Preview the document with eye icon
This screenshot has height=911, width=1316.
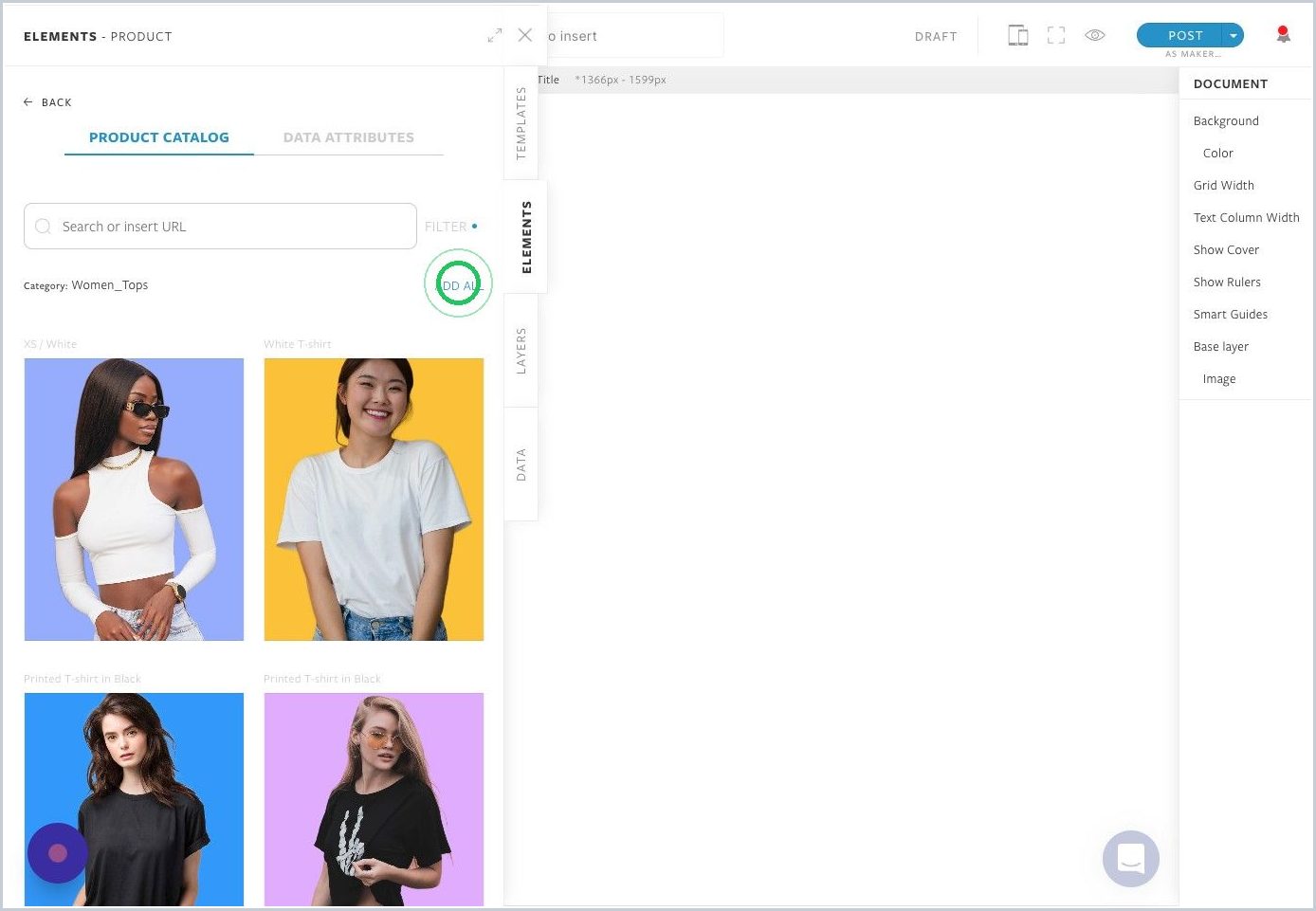click(x=1095, y=36)
